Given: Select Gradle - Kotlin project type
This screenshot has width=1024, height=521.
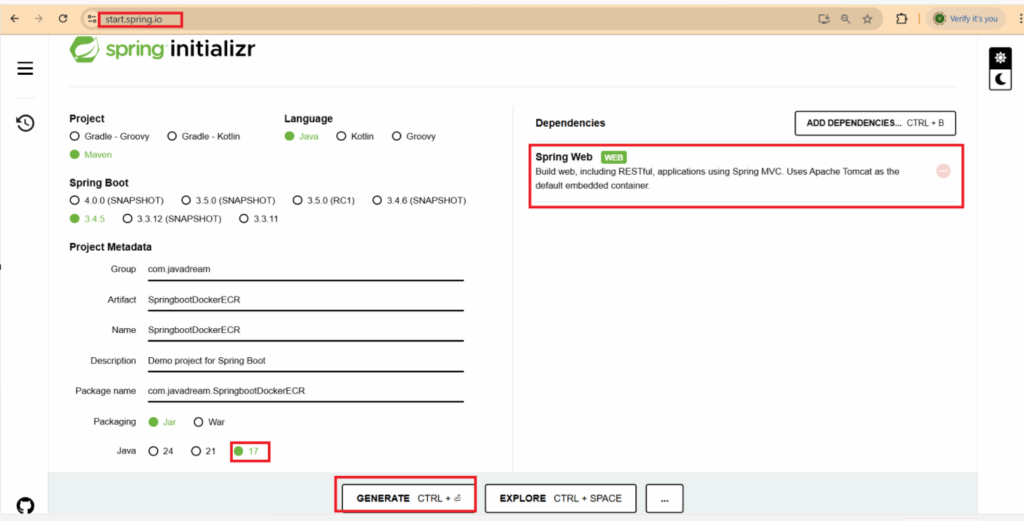Looking at the screenshot, I should click(204, 136).
